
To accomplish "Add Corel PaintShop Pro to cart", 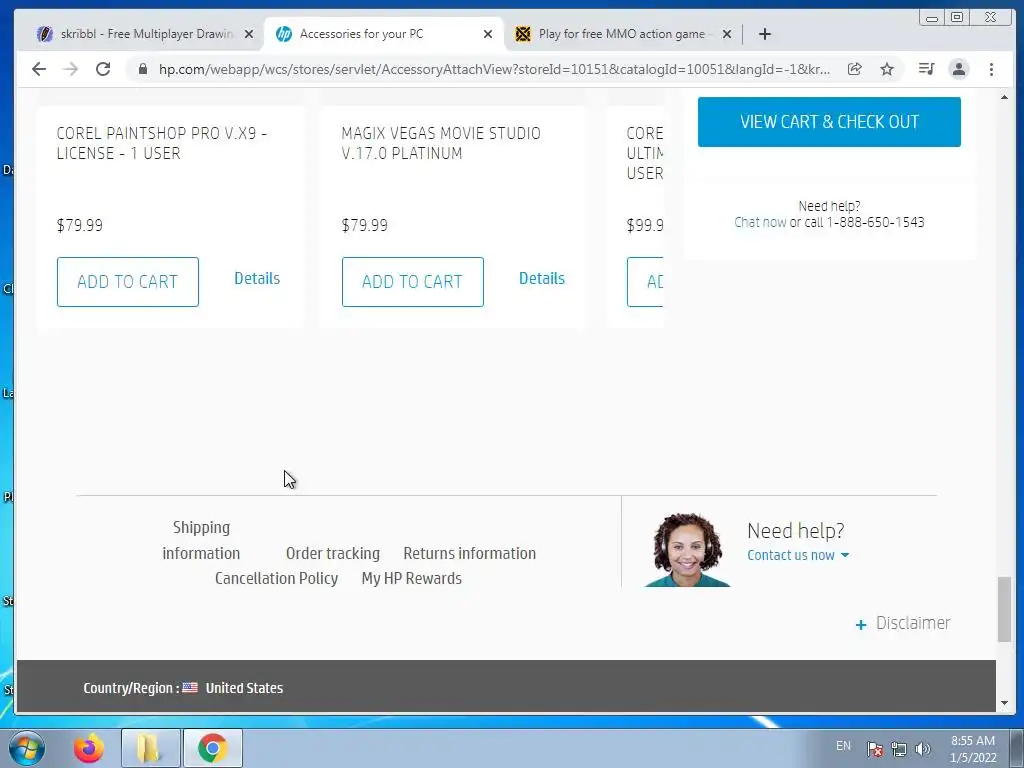I will (127, 281).
